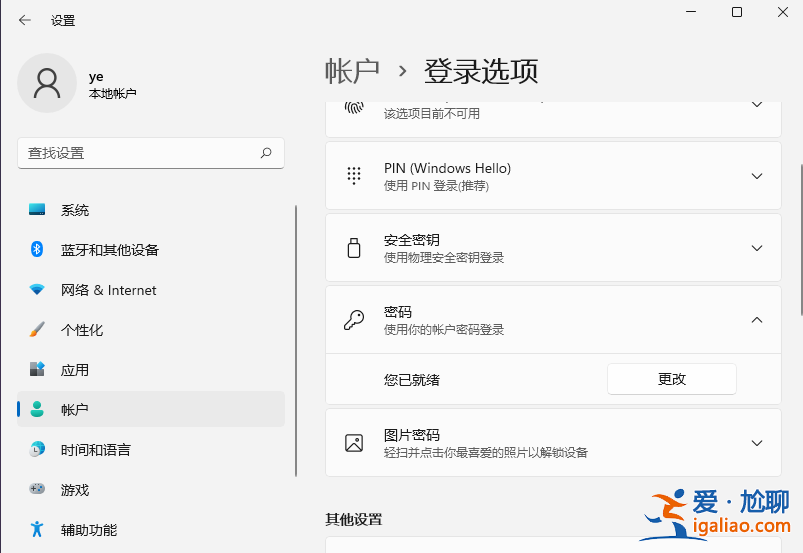The width and height of the screenshot is (803, 553).
Task: Click the 登录选项 page title
Action: point(481,71)
